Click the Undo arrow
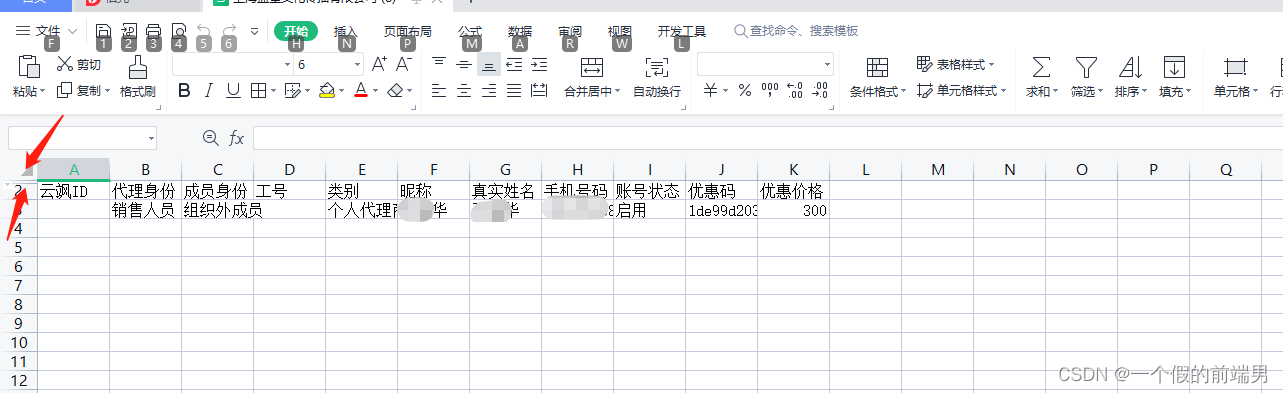 click(204, 31)
